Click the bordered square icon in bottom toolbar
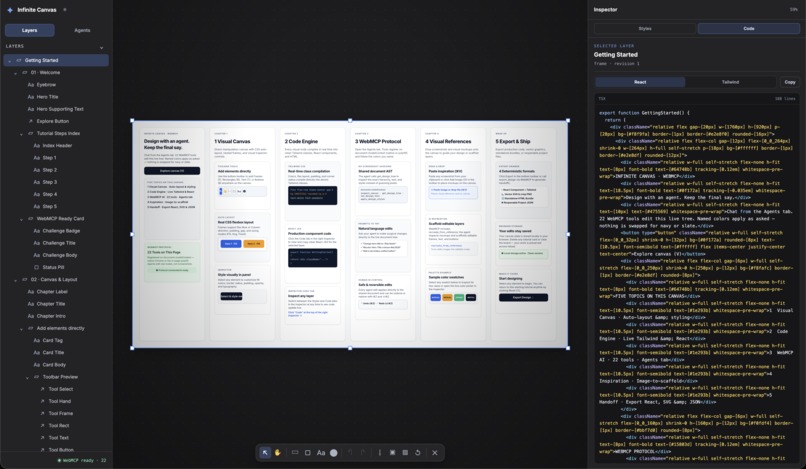 click(x=392, y=453)
